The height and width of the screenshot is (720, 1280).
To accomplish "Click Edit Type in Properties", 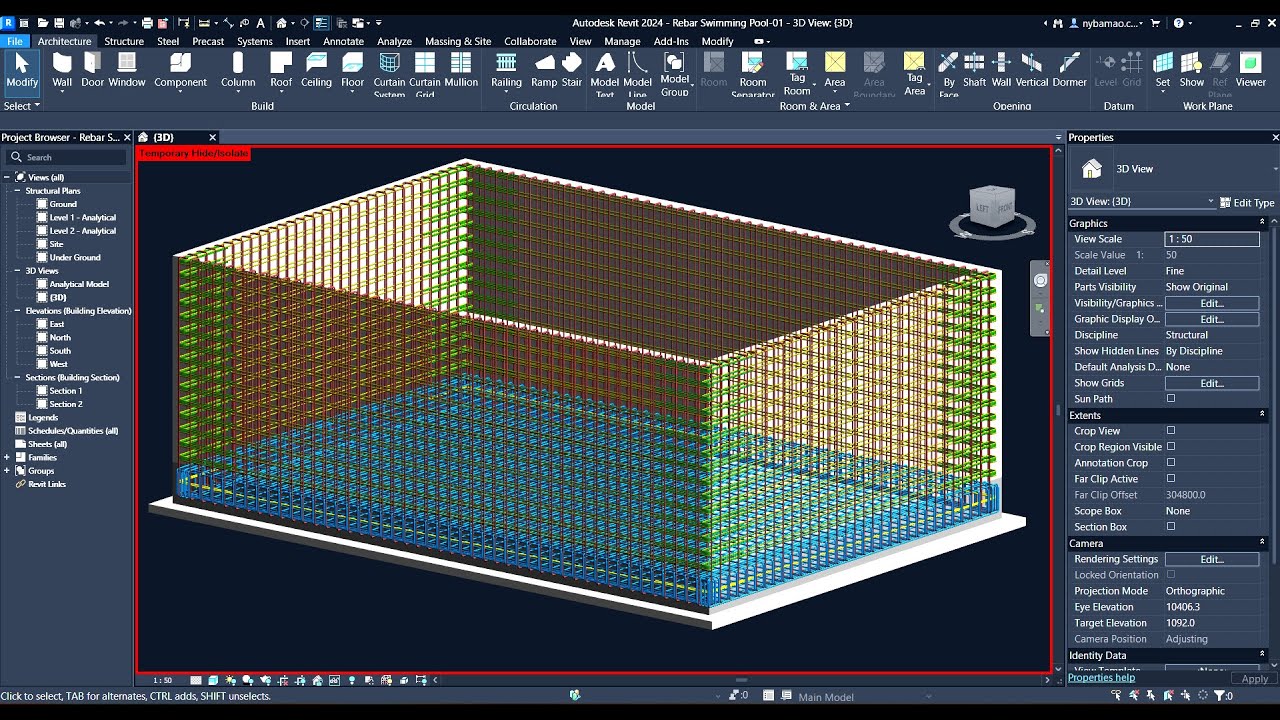I will pyautogui.click(x=1247, y=203).
